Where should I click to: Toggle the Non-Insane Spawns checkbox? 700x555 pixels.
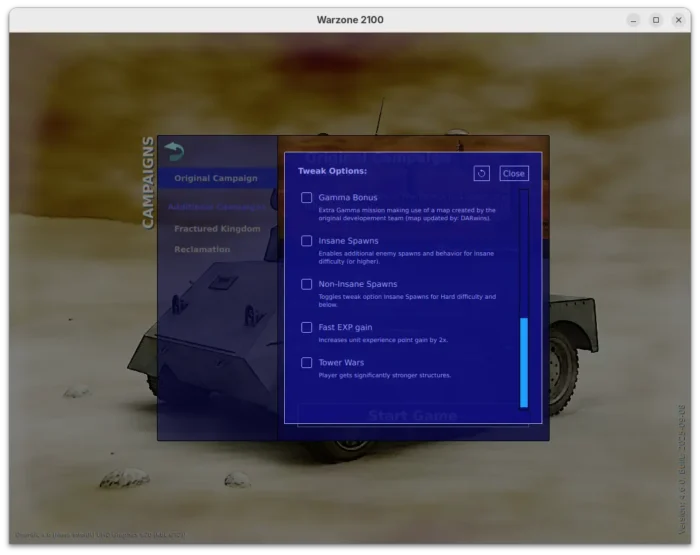[307, 284]
